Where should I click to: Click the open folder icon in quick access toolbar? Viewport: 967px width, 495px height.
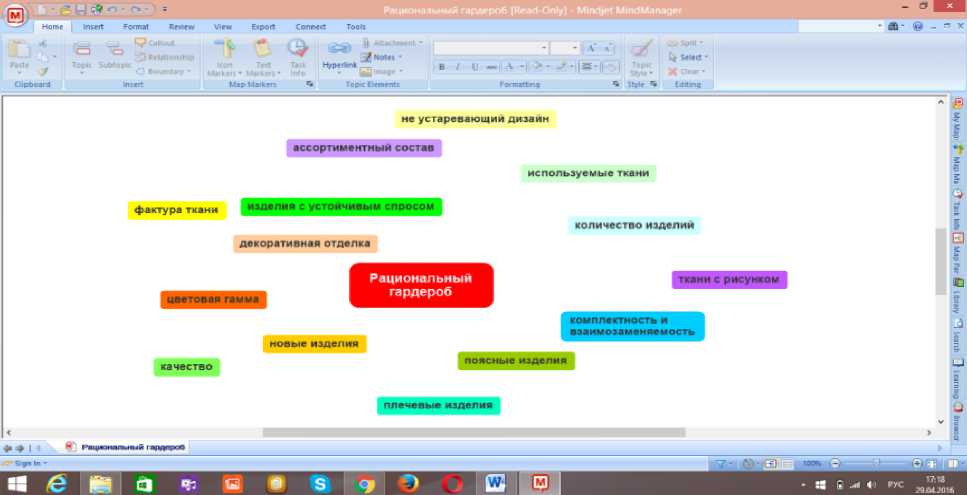[x=65, y=9]
